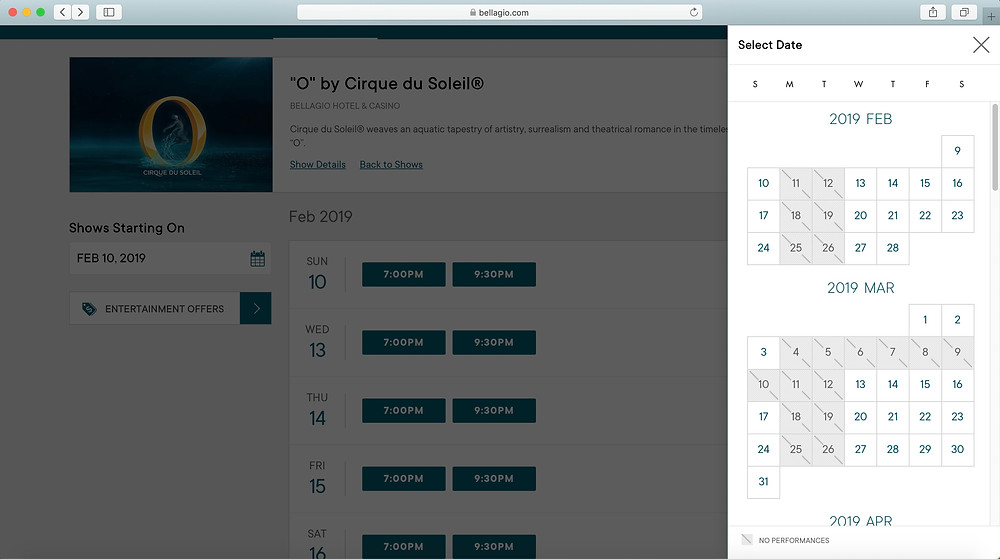Select Saturday 16 7:00PM showtime

(x=404, y=546)
